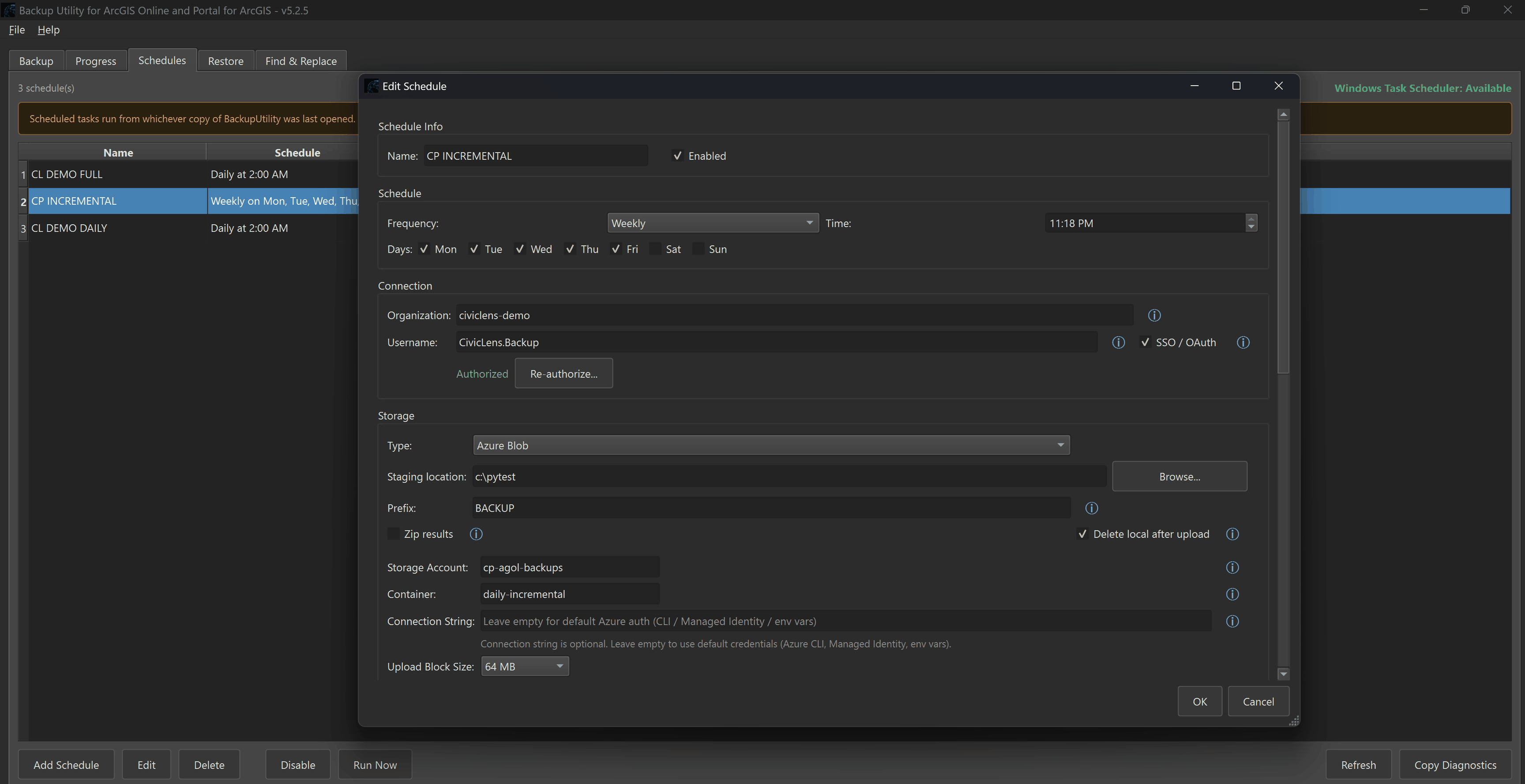This screenshot has width=1525, height=784.
Task: Click the Prefix input field
Action: (x=771, y=508)
